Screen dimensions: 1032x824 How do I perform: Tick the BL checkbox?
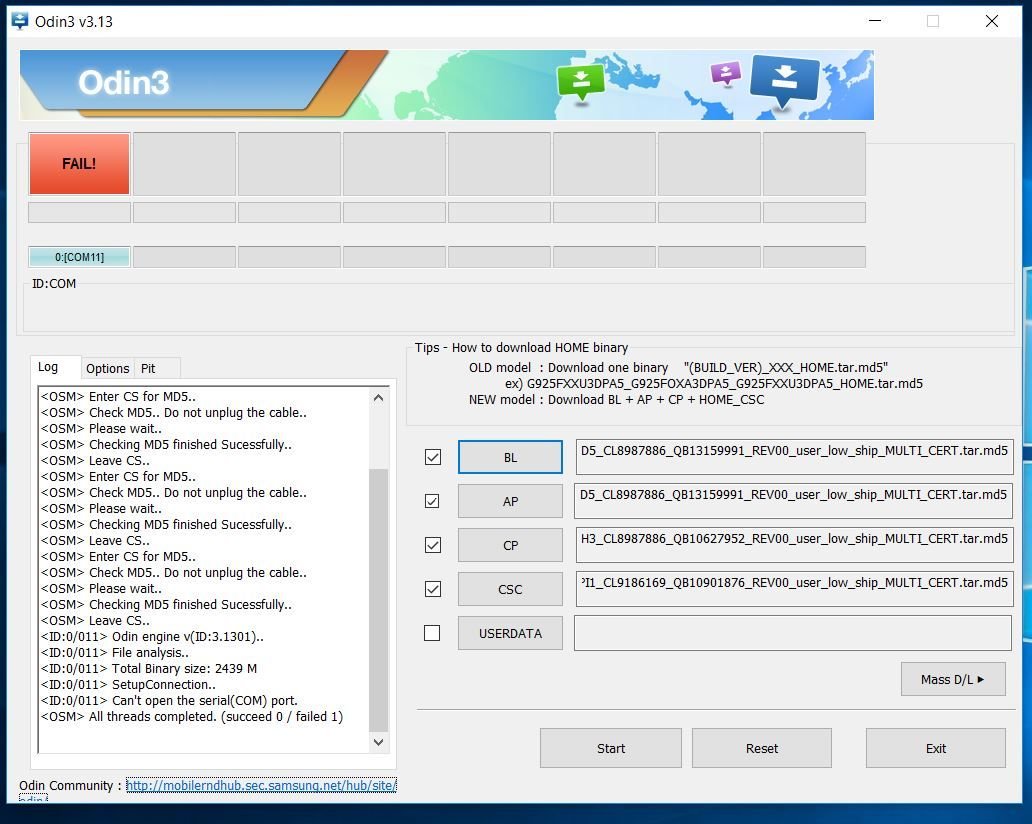[432, 457]
